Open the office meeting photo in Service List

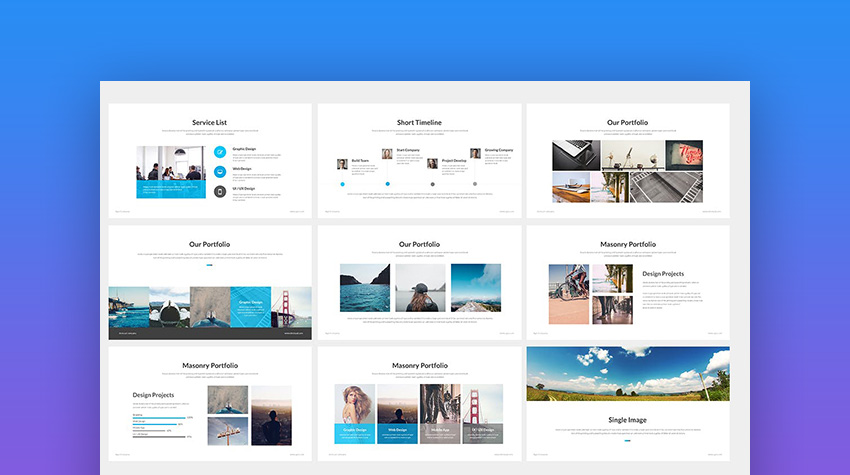click(171, 172)
